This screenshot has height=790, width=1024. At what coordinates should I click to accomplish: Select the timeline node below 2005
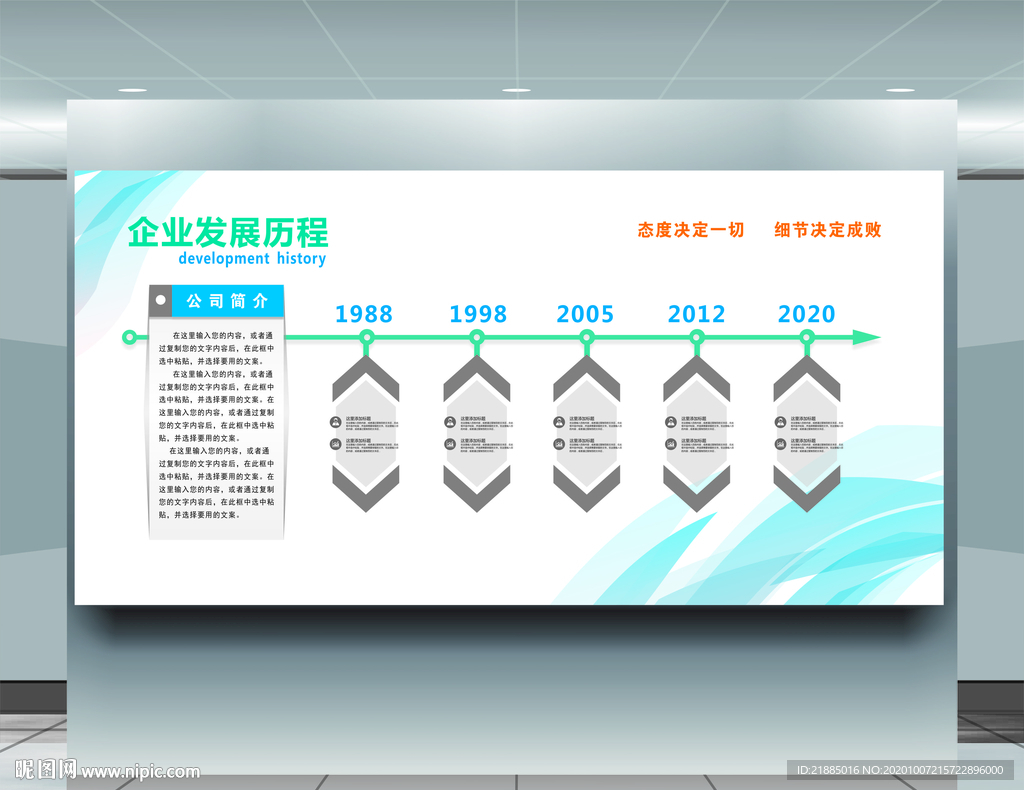tap(586, 338)
